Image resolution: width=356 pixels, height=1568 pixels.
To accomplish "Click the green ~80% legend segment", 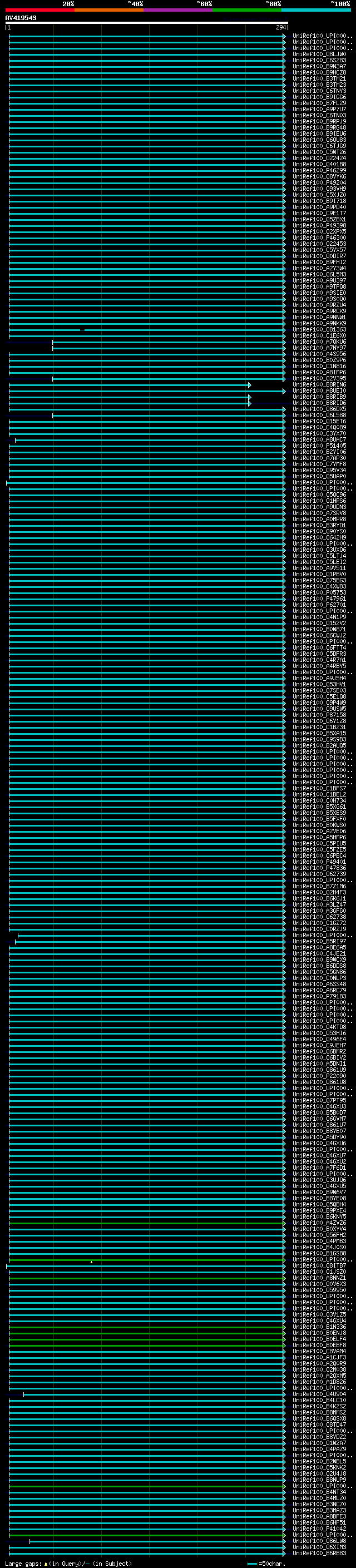I will pyautogui.click(x=247, y=10).
